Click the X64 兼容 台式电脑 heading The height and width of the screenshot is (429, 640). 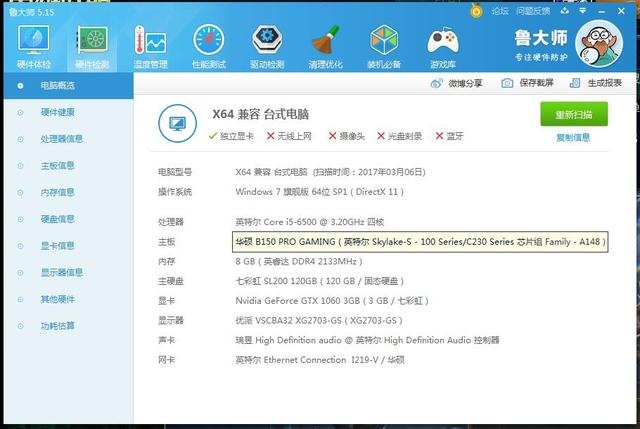(x=260, y=114)
